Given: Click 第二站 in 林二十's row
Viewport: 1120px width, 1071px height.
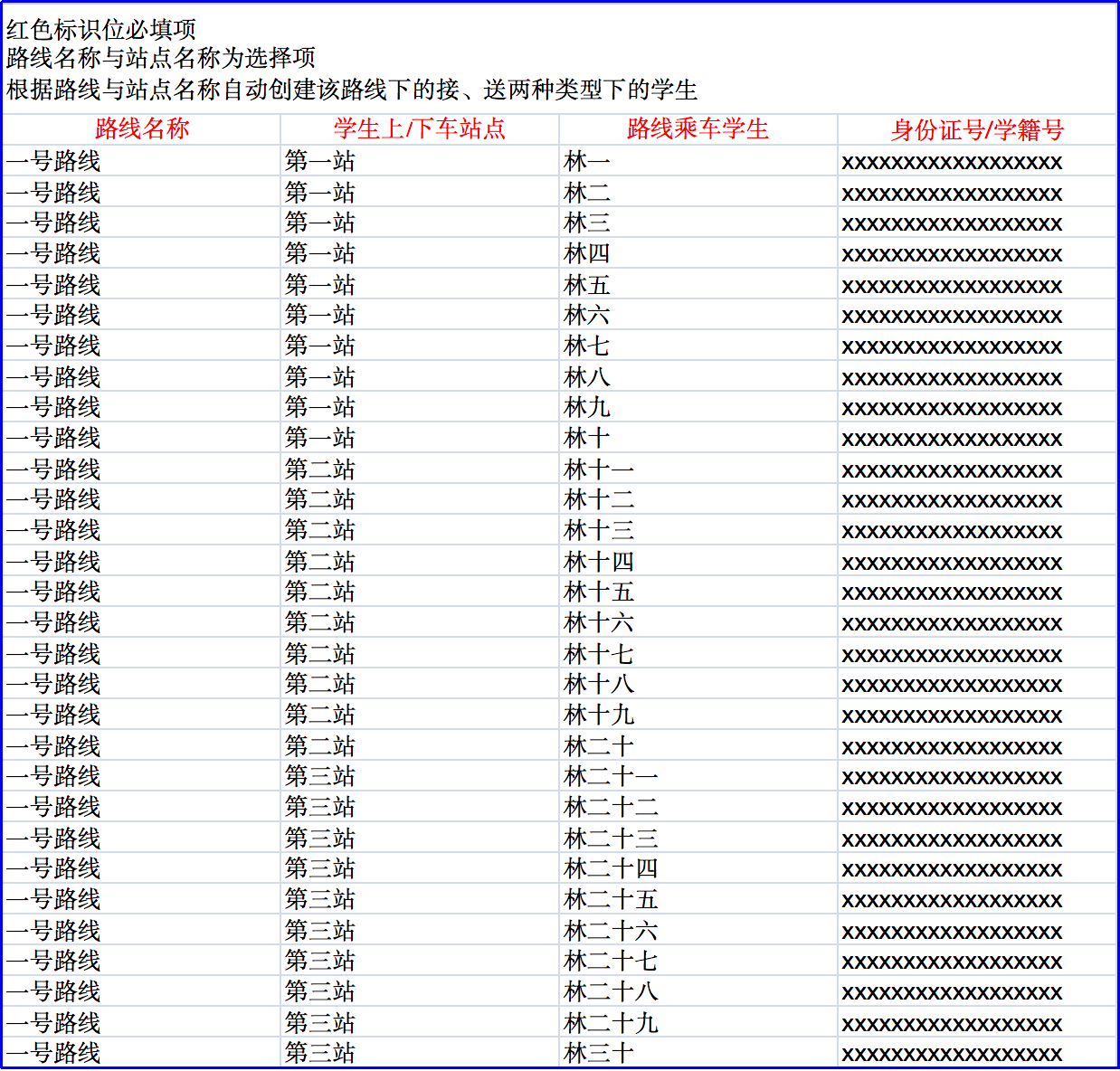Looking at the screenshot, I should tap(420, 745).
